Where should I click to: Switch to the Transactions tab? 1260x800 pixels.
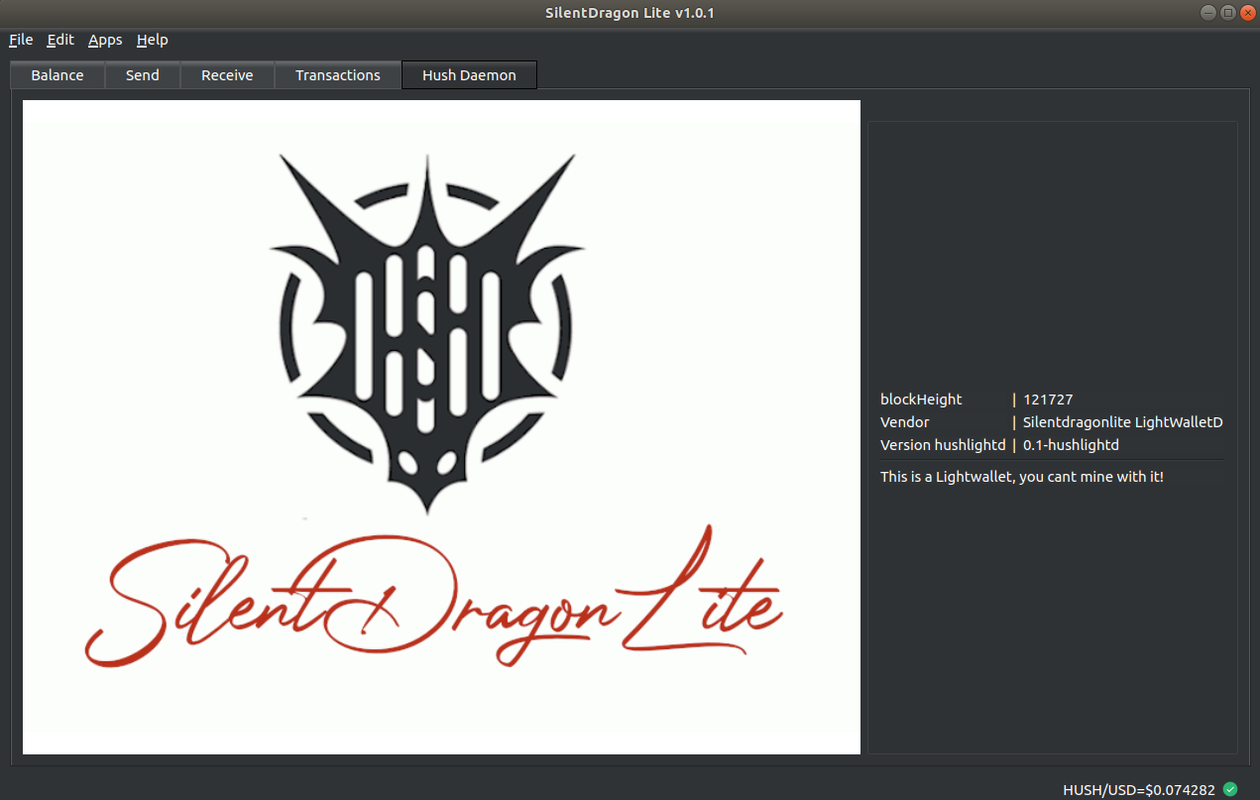pos(338,75)
